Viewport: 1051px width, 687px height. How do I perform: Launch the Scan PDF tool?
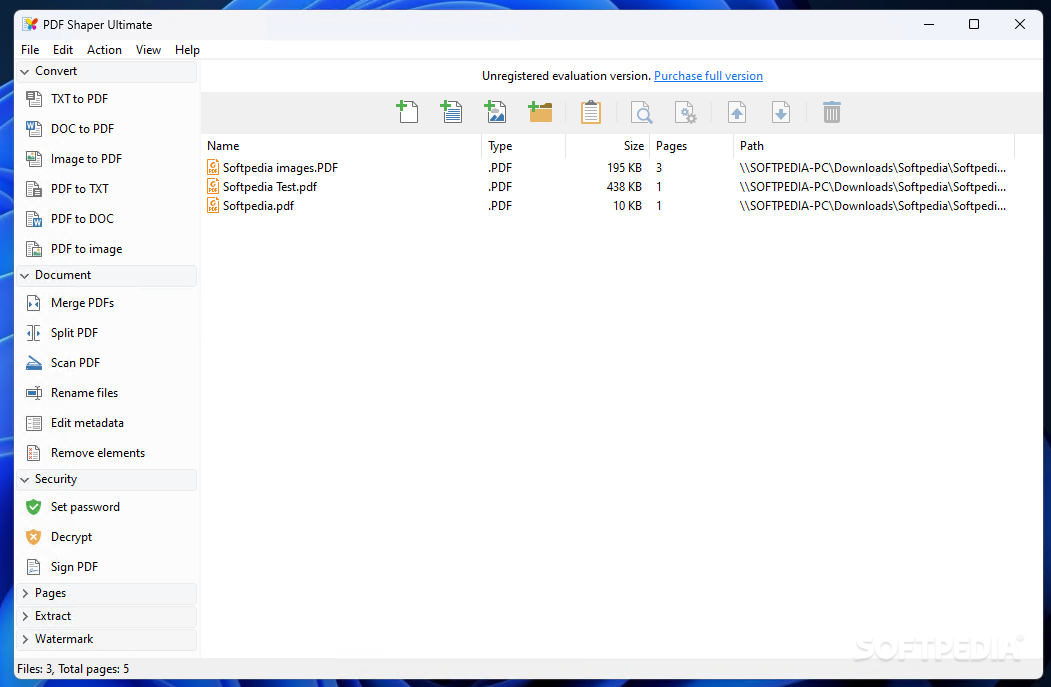coord(106,363)
